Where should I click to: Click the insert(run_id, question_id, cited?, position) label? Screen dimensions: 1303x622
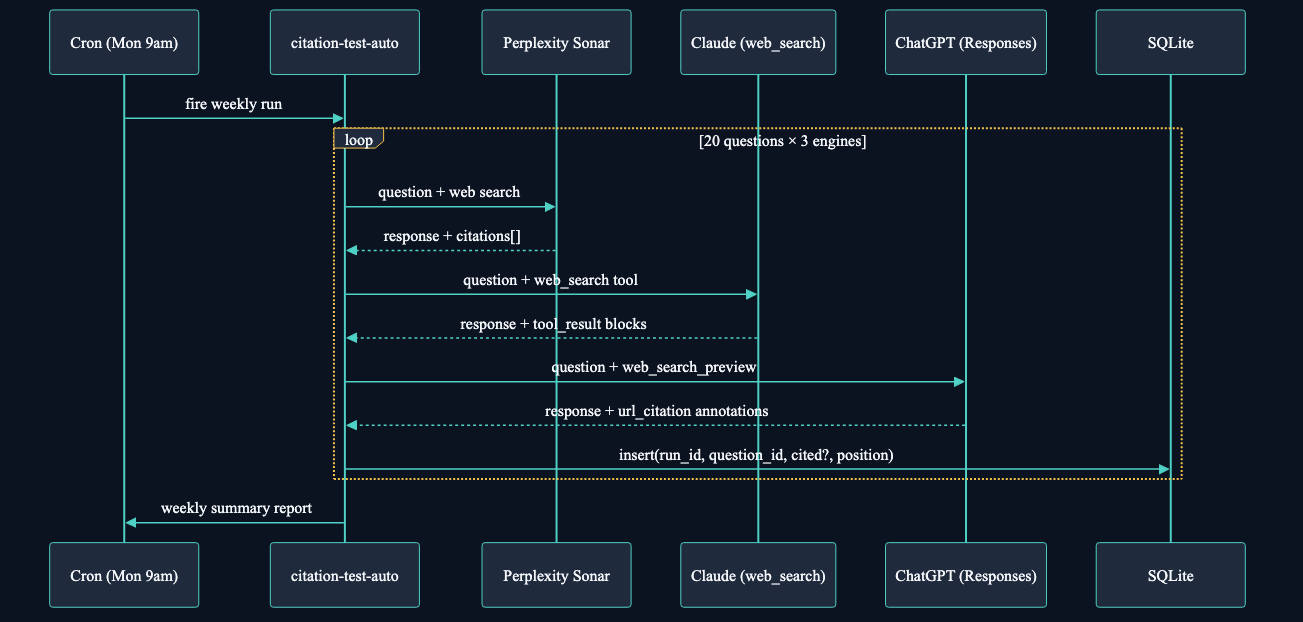756,455
